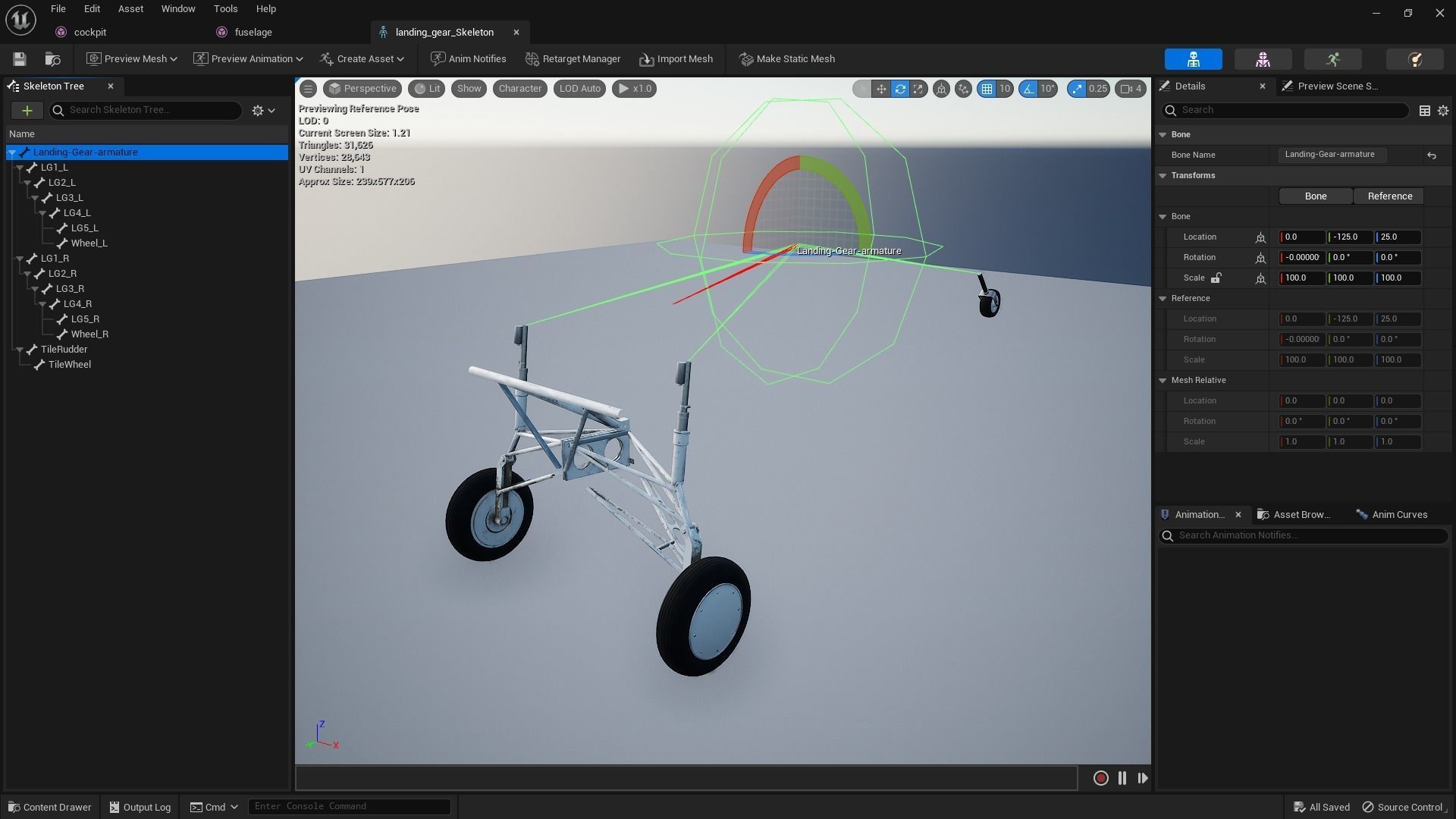Click the record animation button
Viewport: 1456px width, 819px height.
click(1100, 778)
